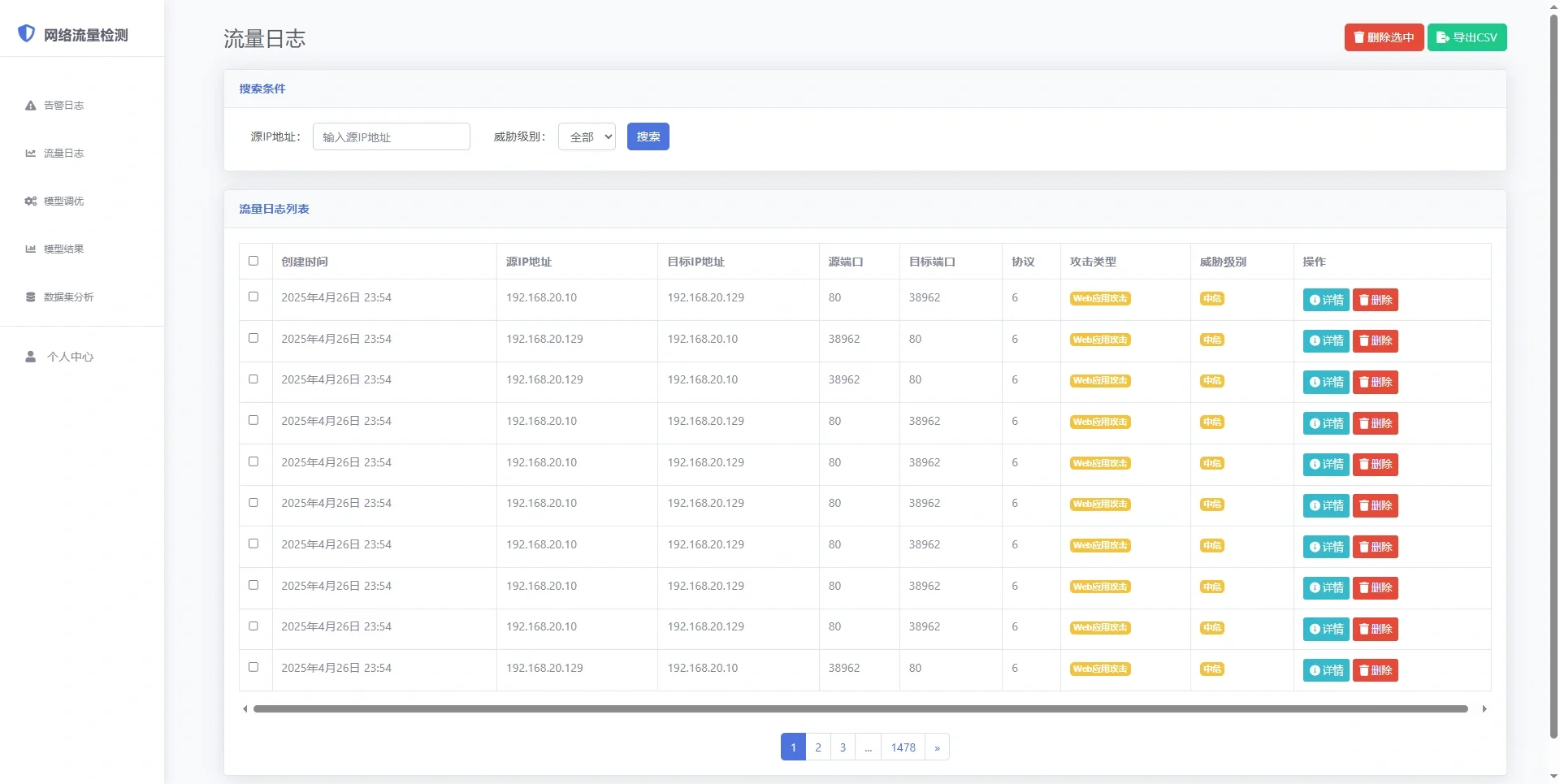Navigate to 模型调优 in the sidebar
This screenshot has height=784, width=1560.
point(54,201)
